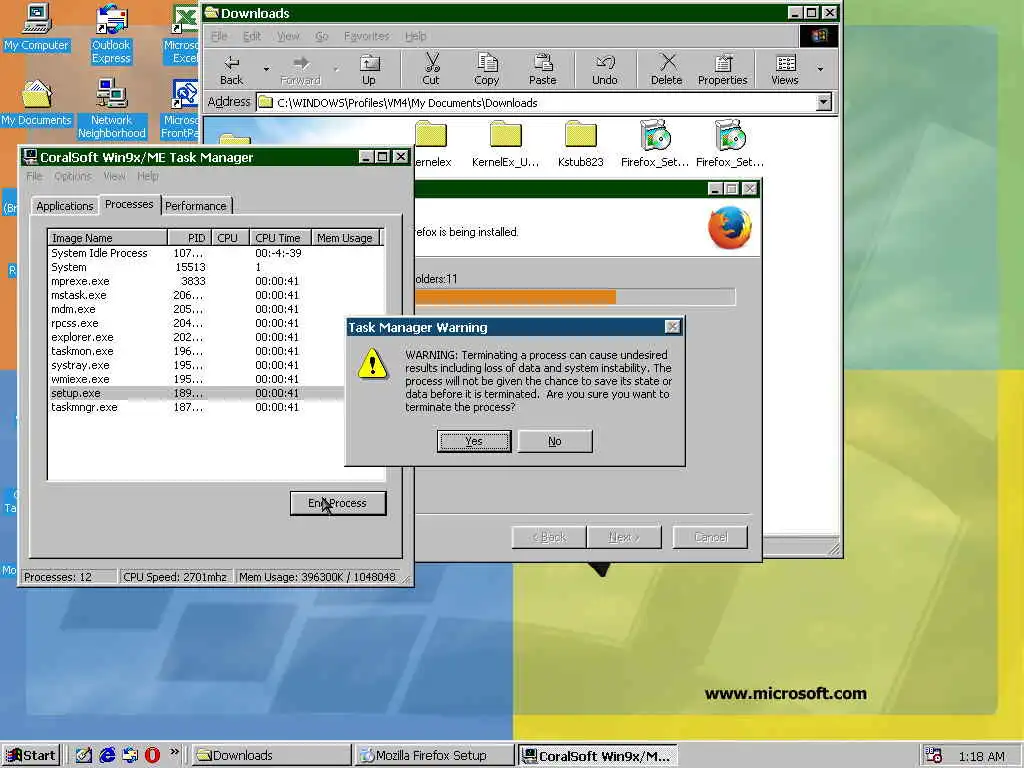Click the Views toolbar icon
The width and height of the screenshot is (1024, 768).
[x=785, y=69]
